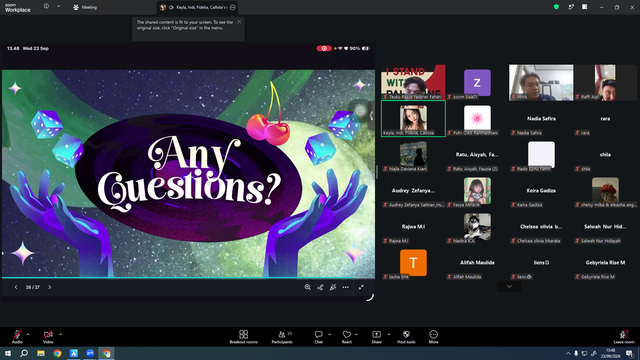Show more participants with the down chevron
Viewport: 640px width, 360px height.
tap(509, 286)
